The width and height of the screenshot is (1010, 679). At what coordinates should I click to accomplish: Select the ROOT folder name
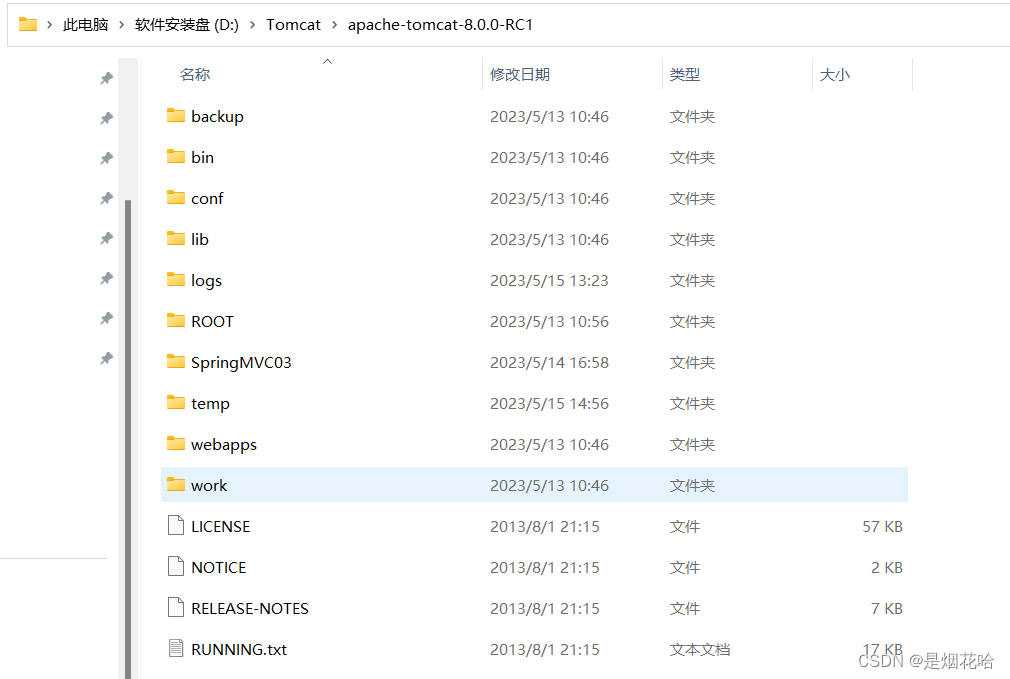click(x=213, y=321)
